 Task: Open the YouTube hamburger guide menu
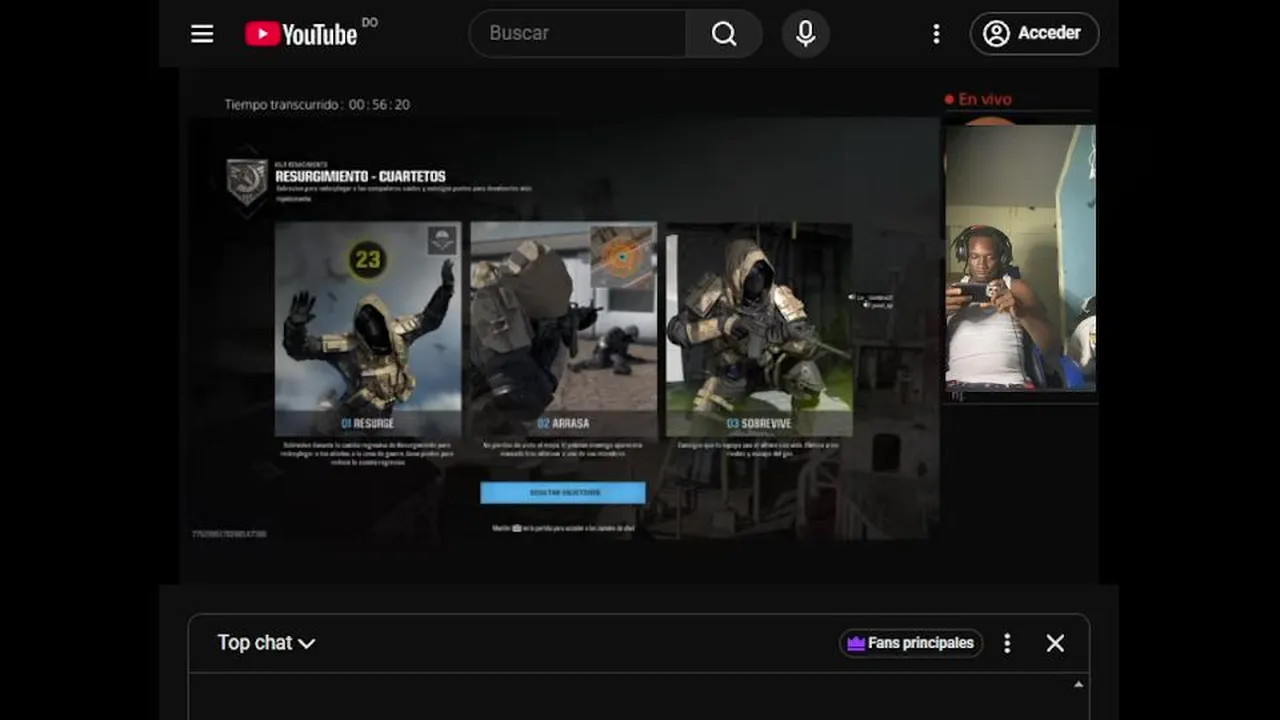click(x=202, y=34)
